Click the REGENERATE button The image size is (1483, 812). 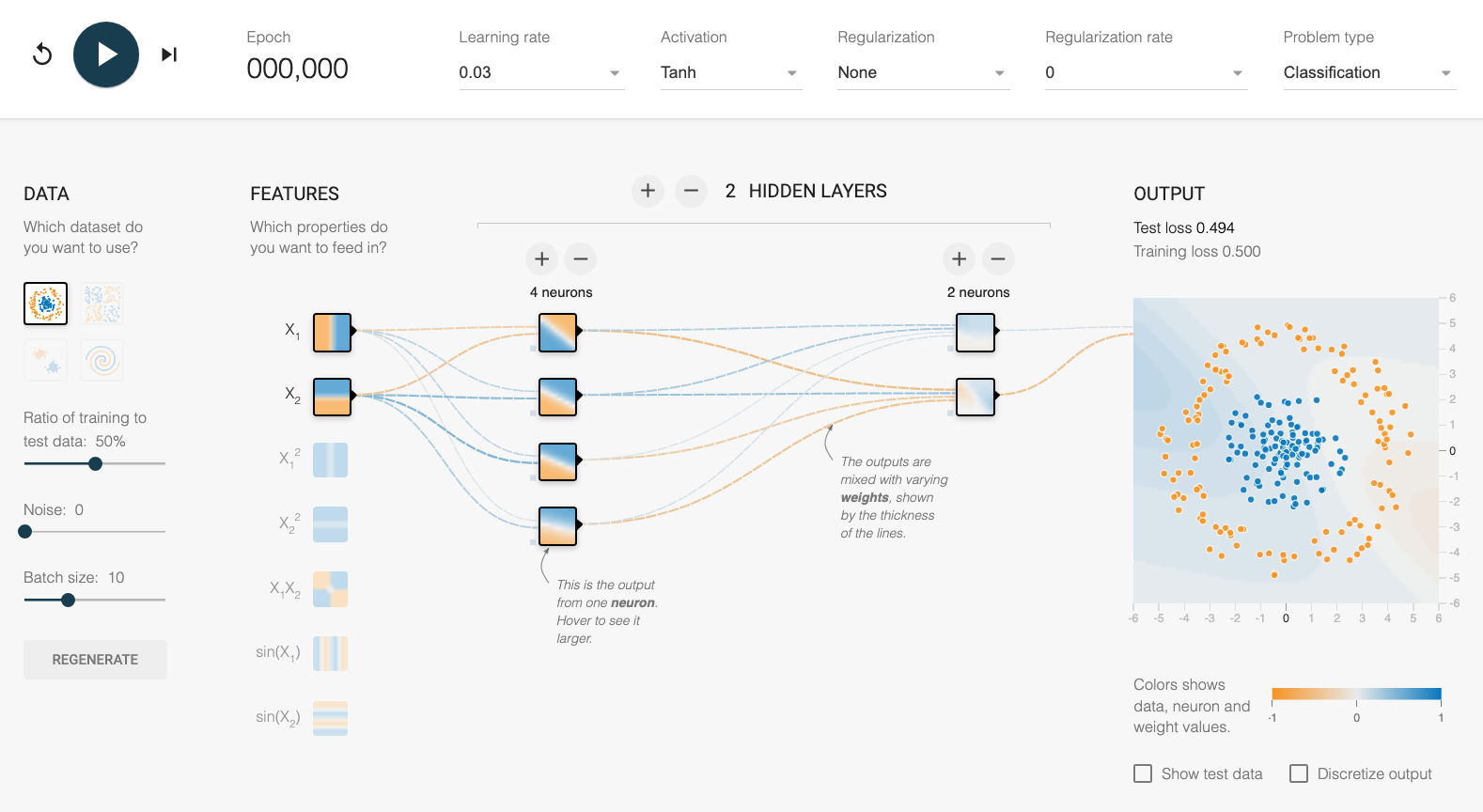[x=95, y=660]
